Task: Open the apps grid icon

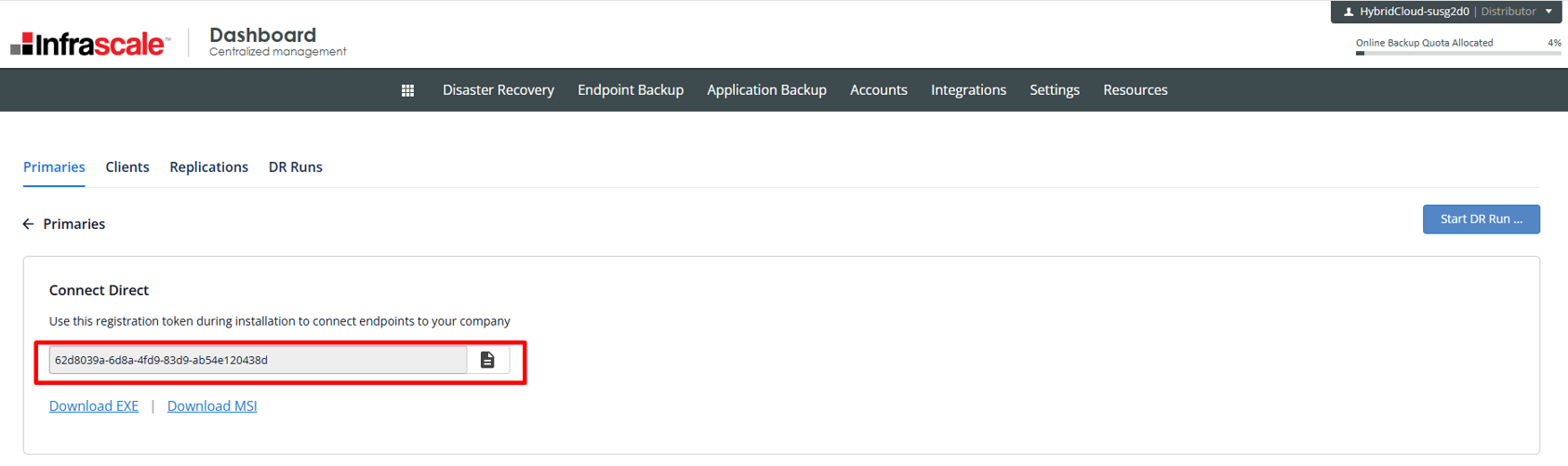Action: [x=407, y=90]
